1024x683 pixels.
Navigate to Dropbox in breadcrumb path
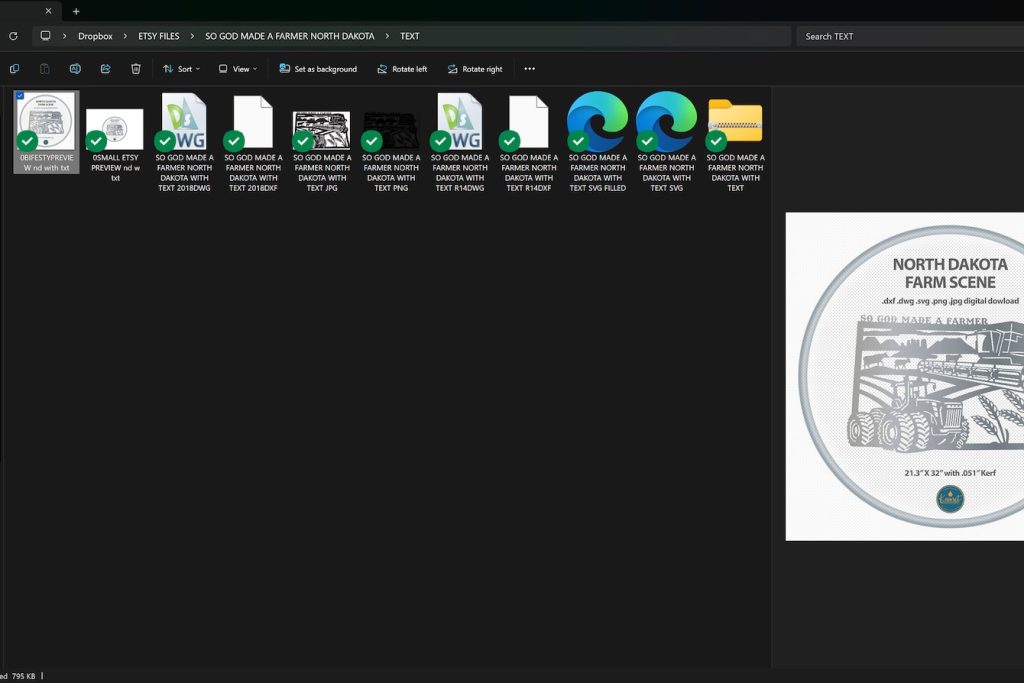click(x=95, y=36)
